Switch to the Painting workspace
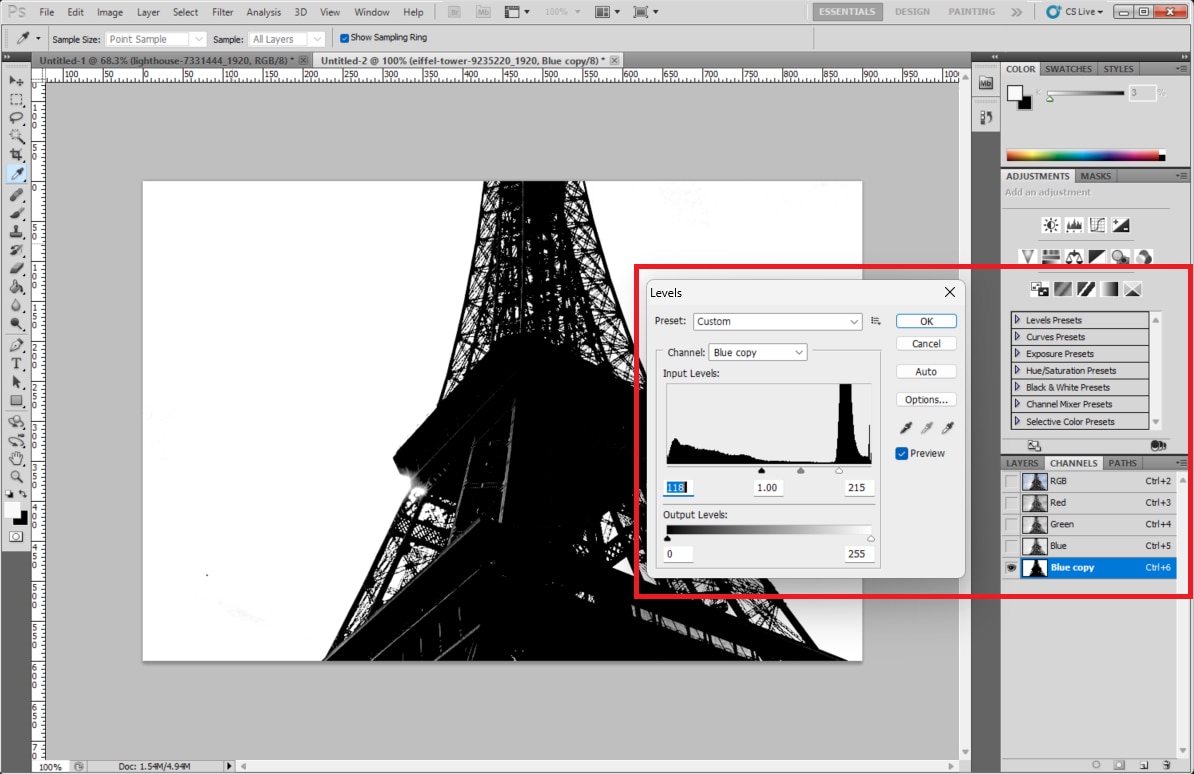 (x=971, y=12)
